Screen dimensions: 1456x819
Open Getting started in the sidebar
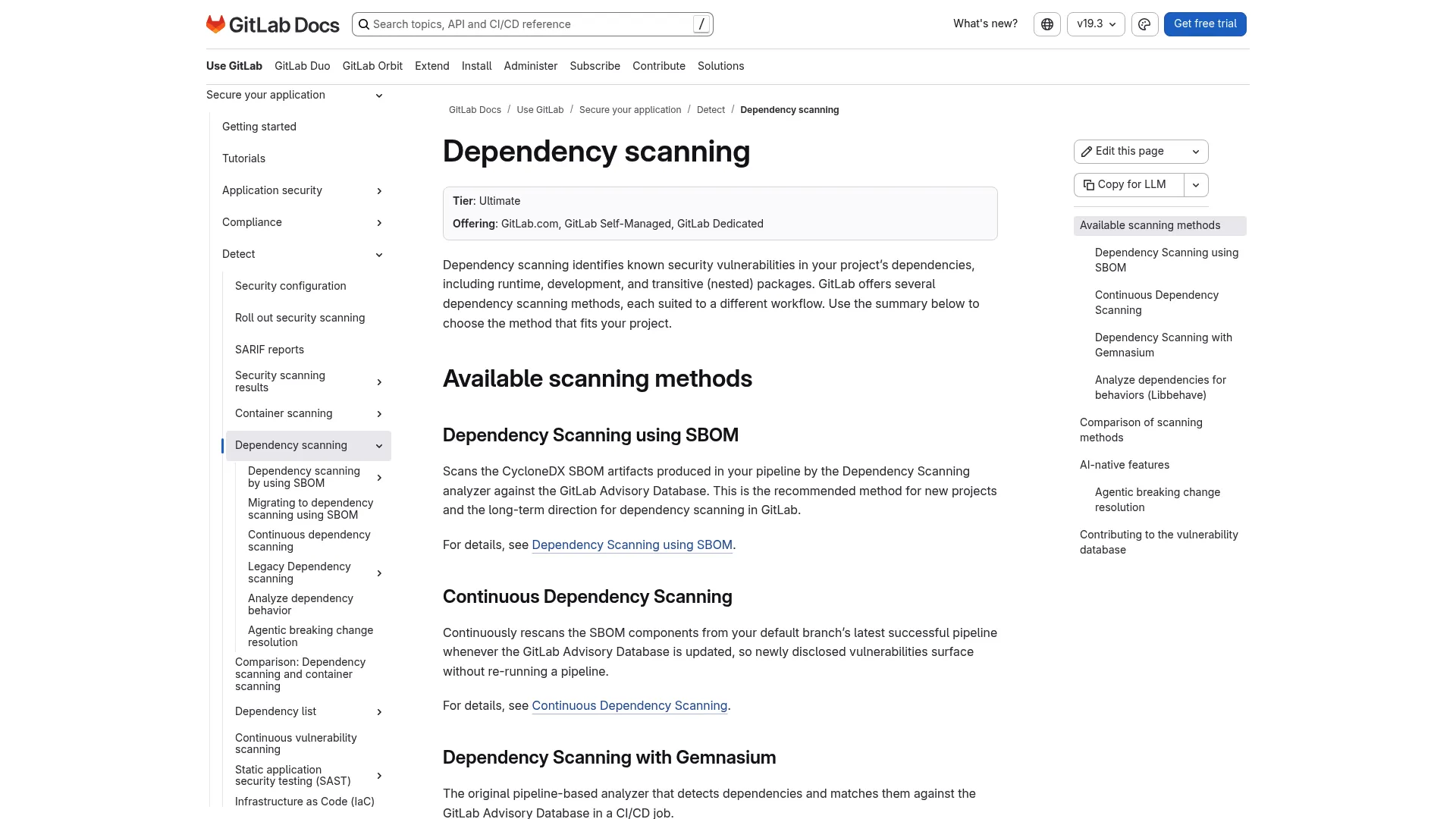(x=259, y=127)
